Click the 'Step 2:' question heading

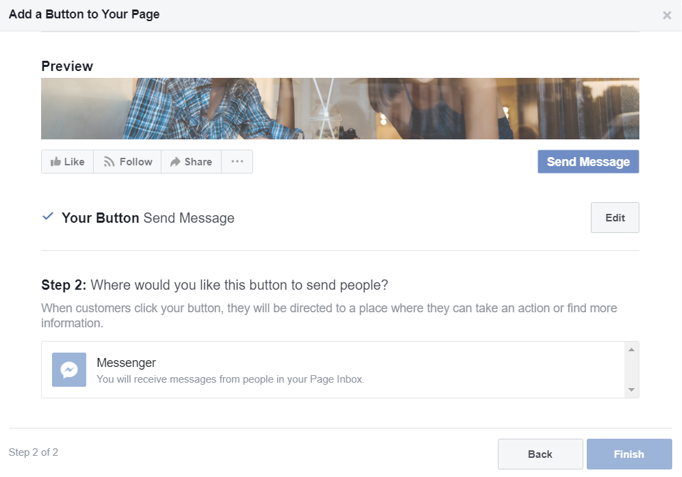[214, 285]
